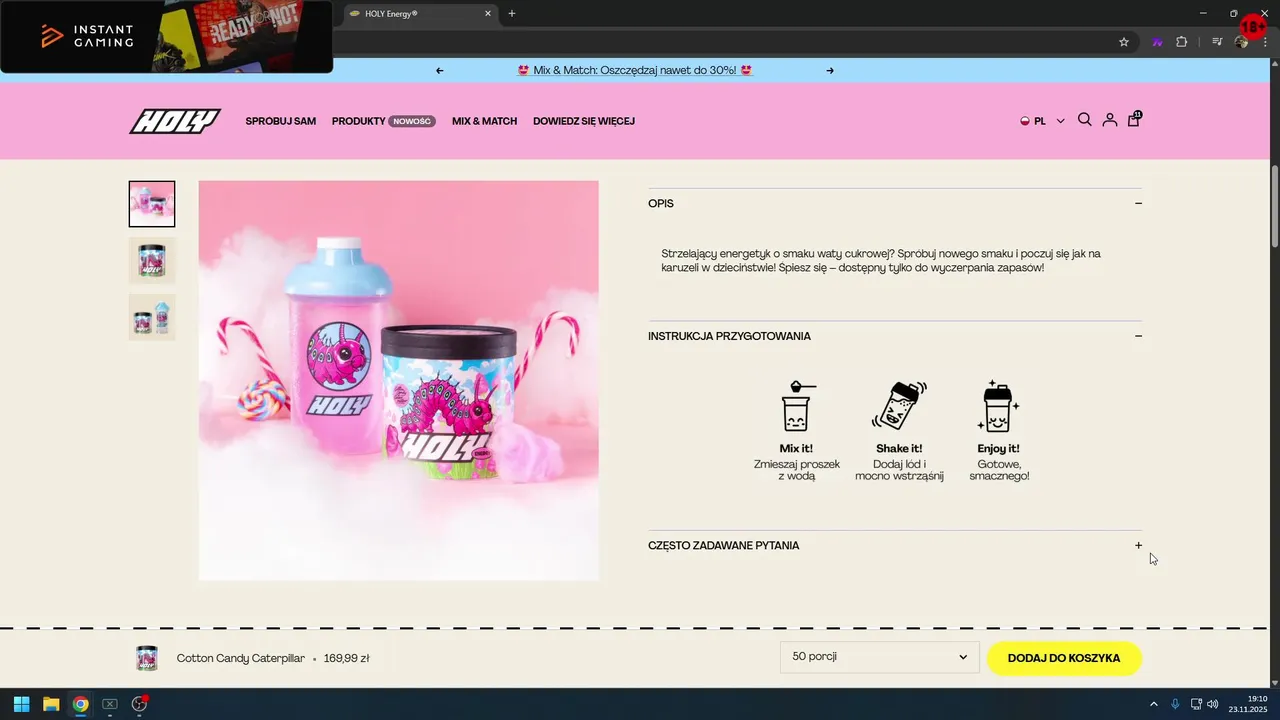Click Cotton Candy Caterpillar product name
This screenshot has width=1280, height=720.
click(241, 658)
